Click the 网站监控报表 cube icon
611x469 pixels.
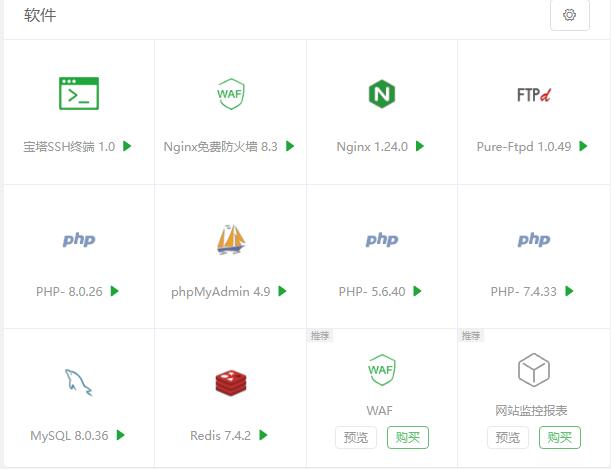pos(534,370)
